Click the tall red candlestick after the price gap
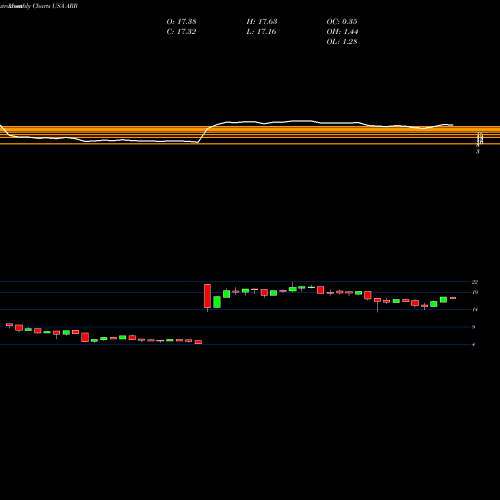Viewport: 500px width, 500px height. tap(207, 296)
